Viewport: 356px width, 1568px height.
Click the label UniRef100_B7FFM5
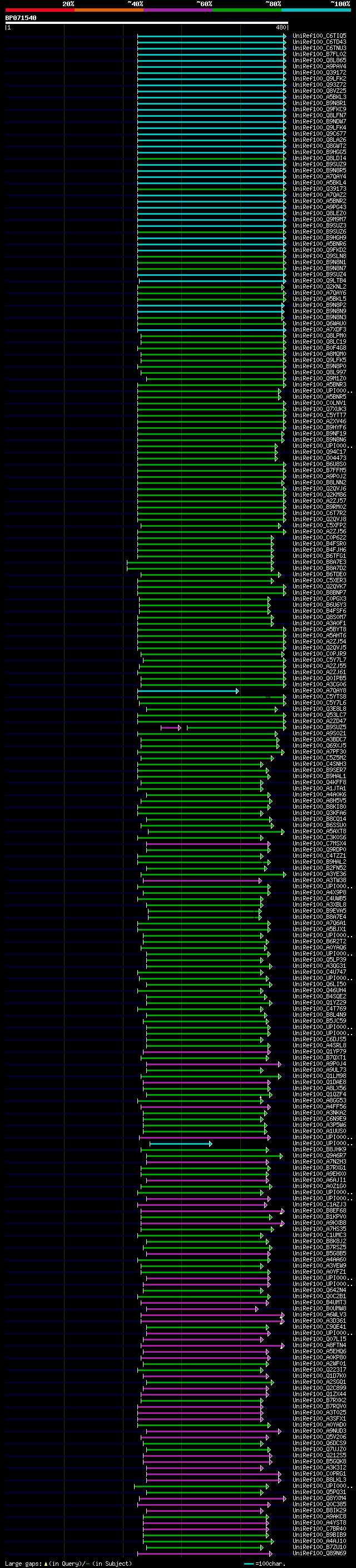(319, 470)
